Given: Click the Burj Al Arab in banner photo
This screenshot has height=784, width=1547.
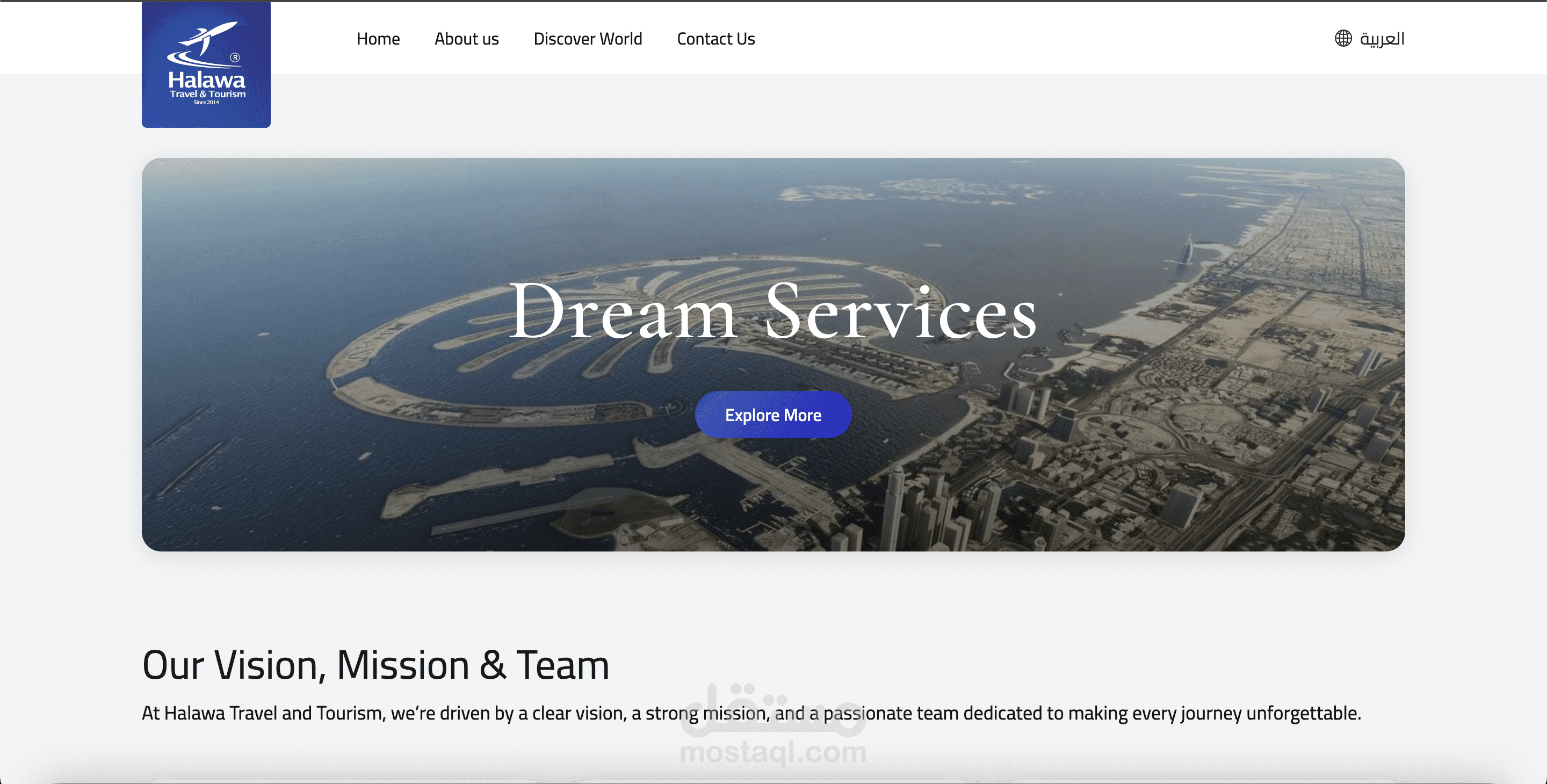Looking at the screenshot, I should (x=1187, y=251).
